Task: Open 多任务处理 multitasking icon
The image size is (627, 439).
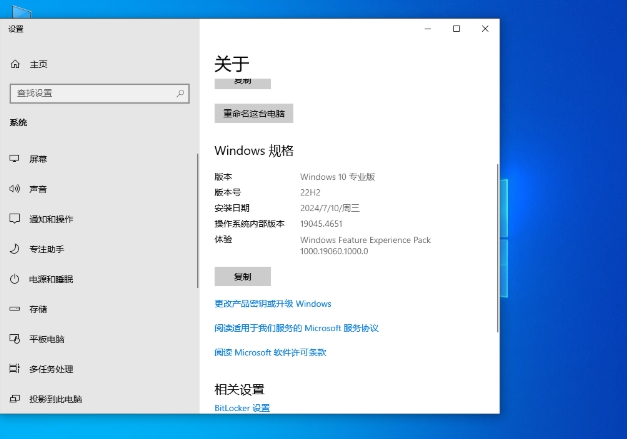Action: 15,369
